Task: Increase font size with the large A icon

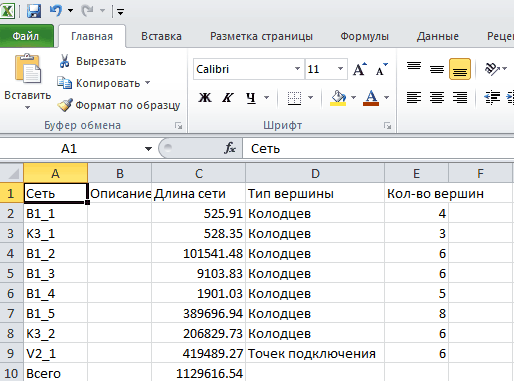Action: coord(360,69)
